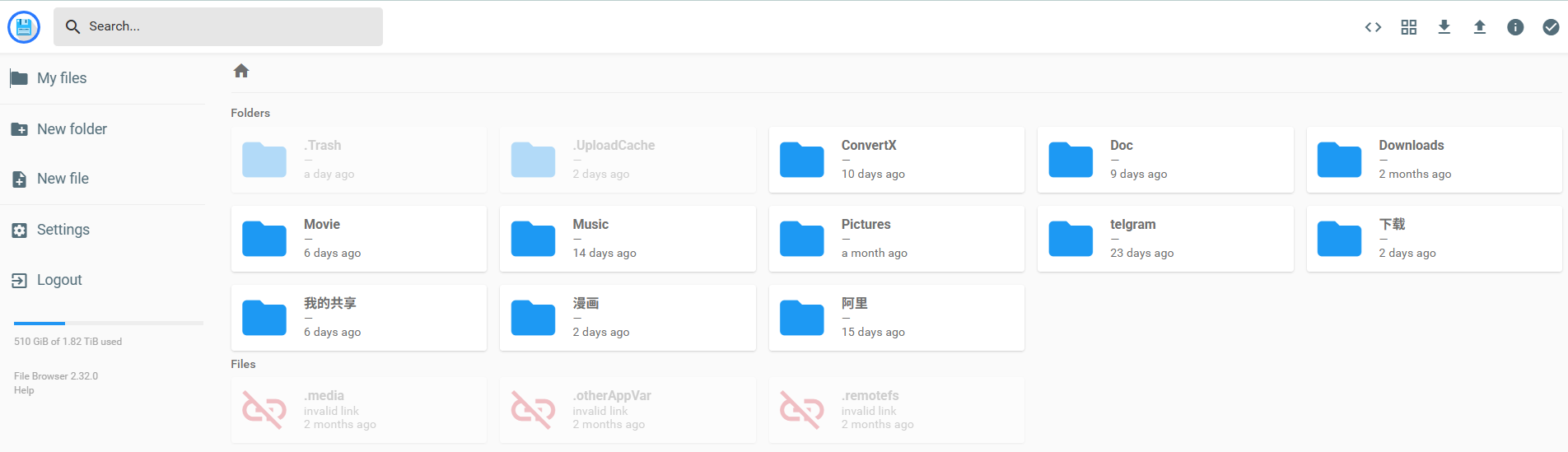Click the Doc folder name
Viewport: 1568px width, 452px height.
pos(1122,145)
